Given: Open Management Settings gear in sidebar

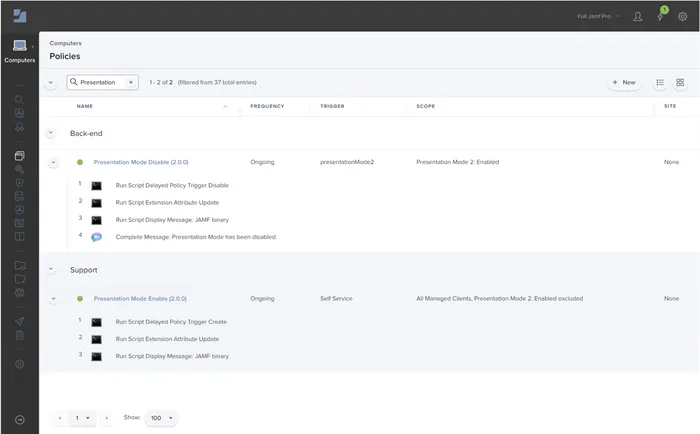Looking at the screenshot, I should (x=19, y=364).
